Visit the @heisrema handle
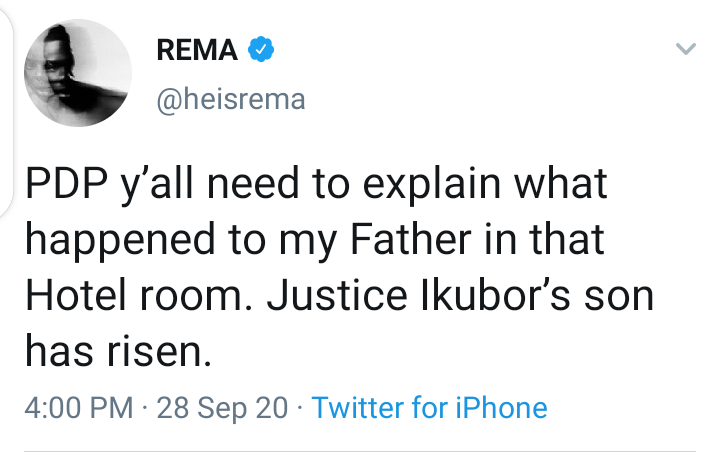Screen dimensions: 720x453 click(x=231, y=99)
